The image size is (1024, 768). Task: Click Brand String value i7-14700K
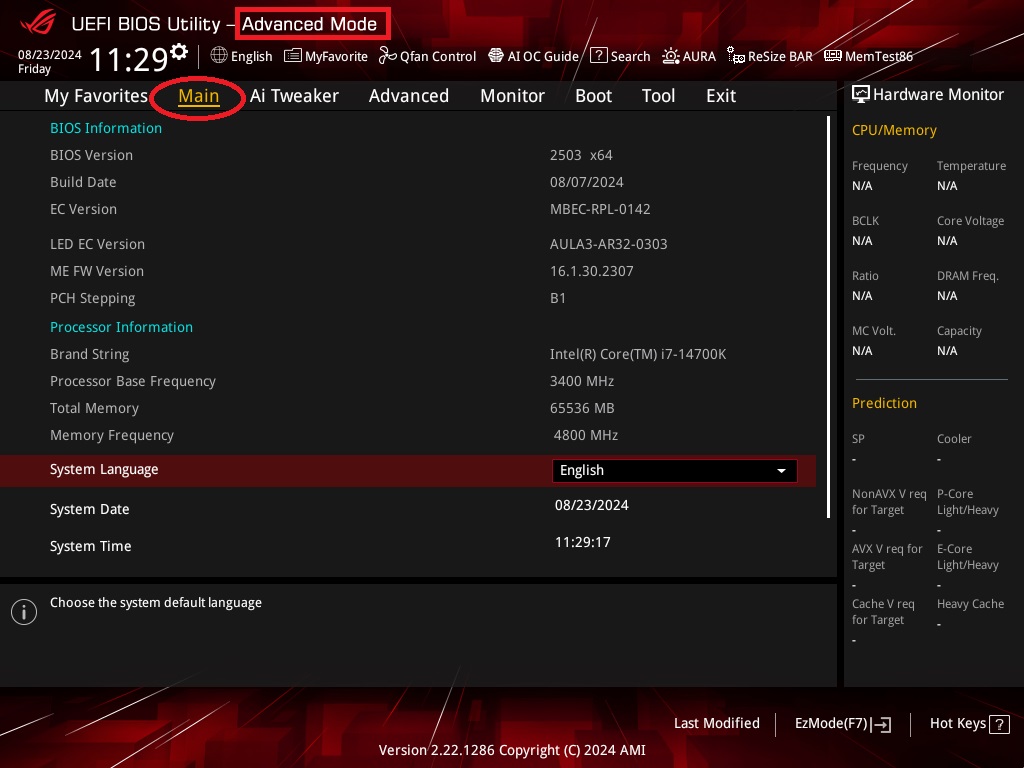(638, 354)
